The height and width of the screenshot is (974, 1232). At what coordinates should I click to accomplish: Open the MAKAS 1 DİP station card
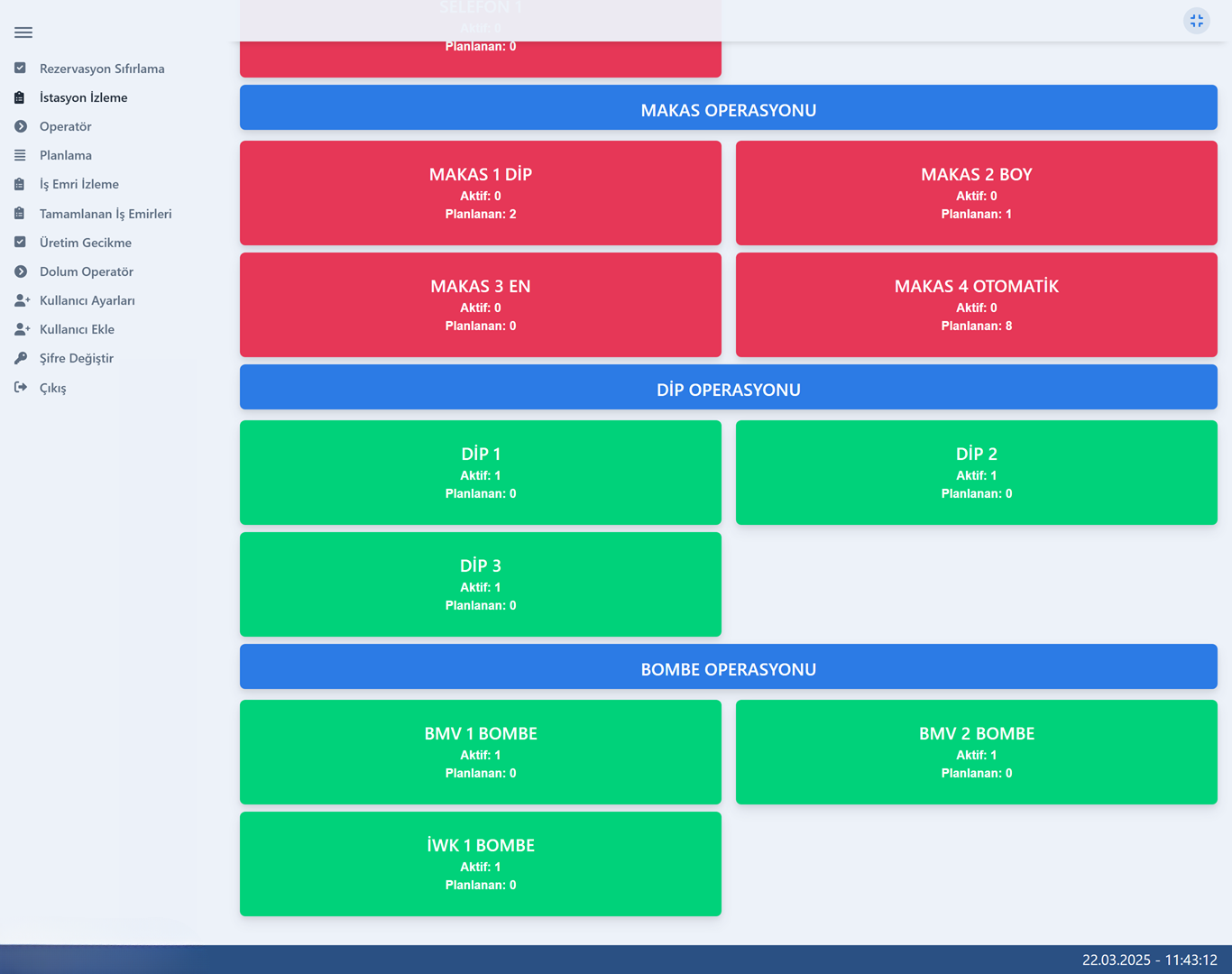pyautogui.click(x=481, y=193)
